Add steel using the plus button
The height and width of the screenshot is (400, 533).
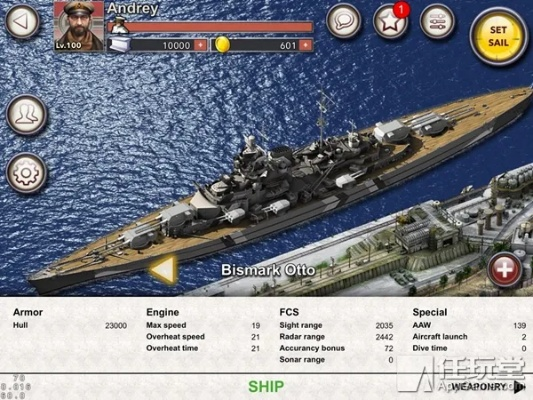[200, 45]
